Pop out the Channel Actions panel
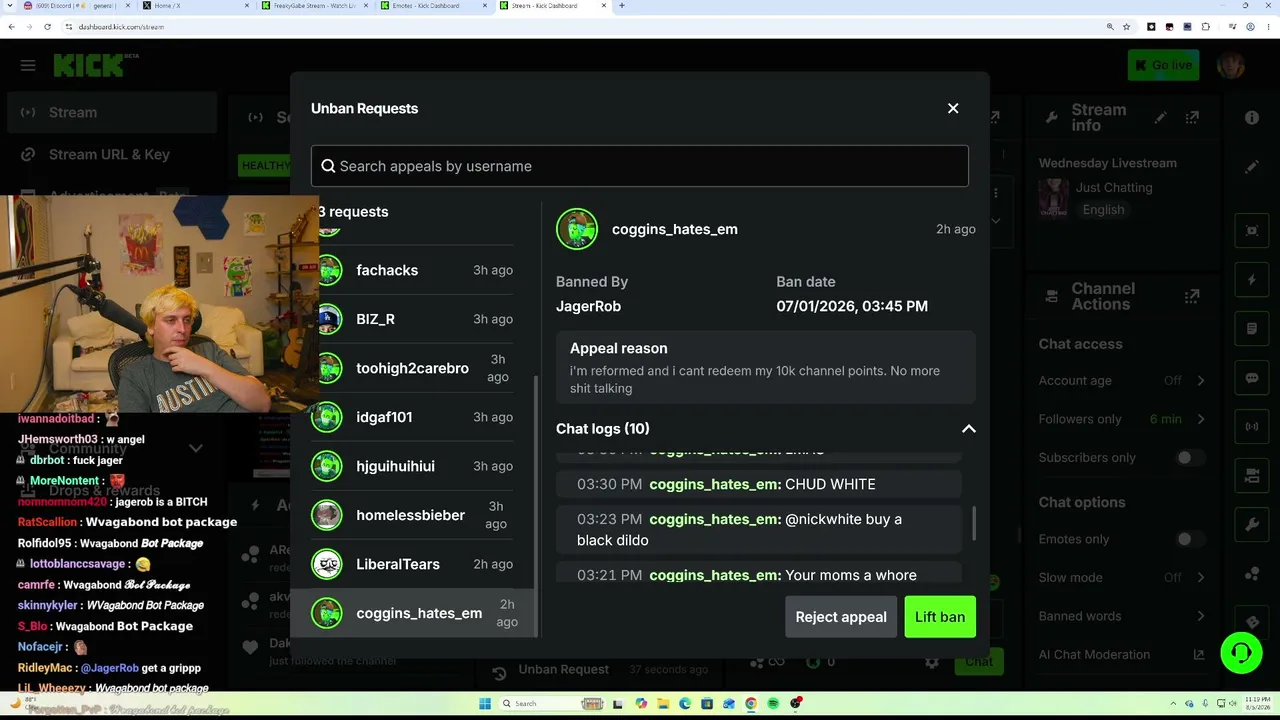The width and height of the screenshot is (1280, 720). pos(1192,297)
